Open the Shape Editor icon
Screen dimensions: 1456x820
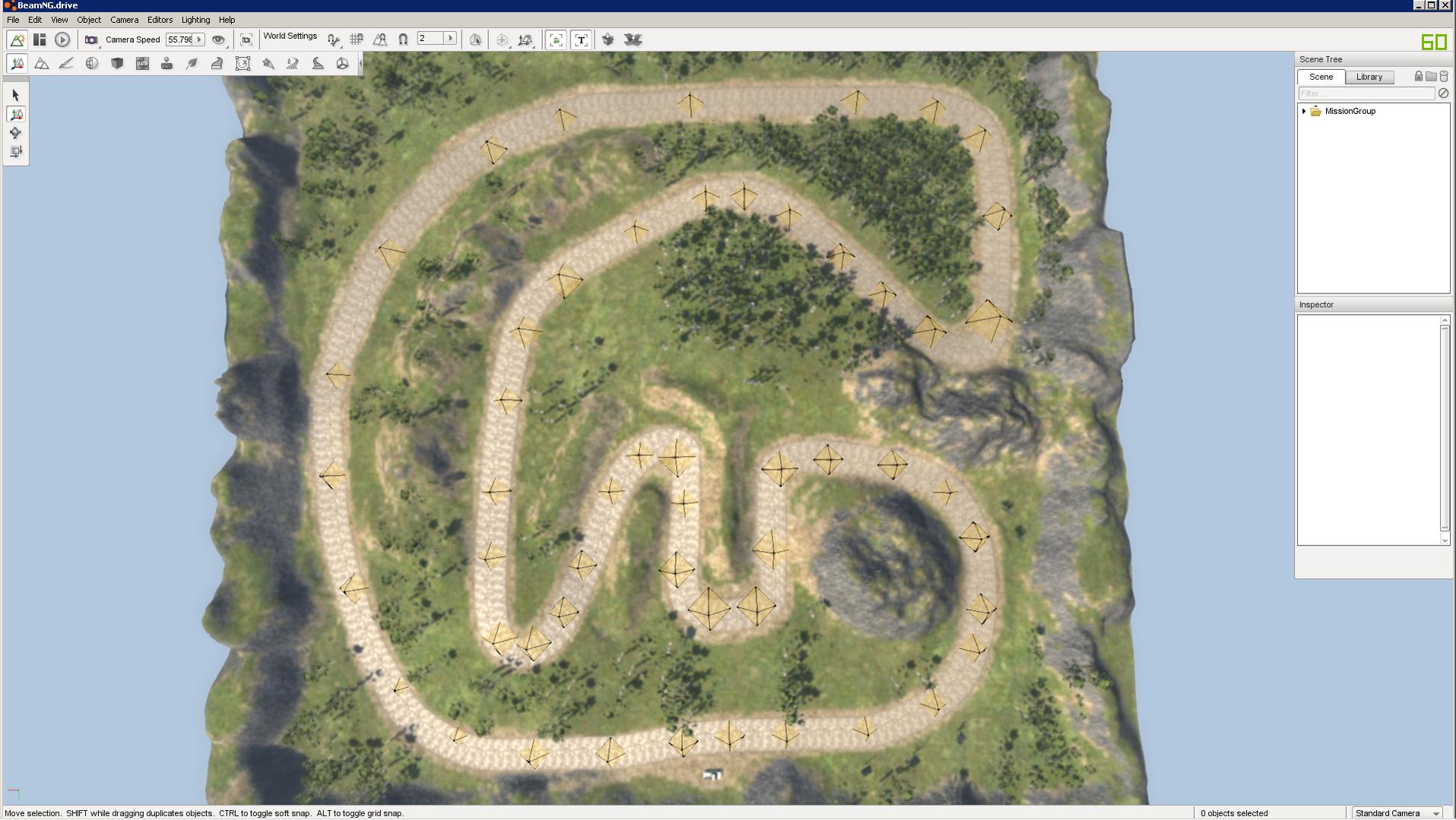[x=342, y=64]
